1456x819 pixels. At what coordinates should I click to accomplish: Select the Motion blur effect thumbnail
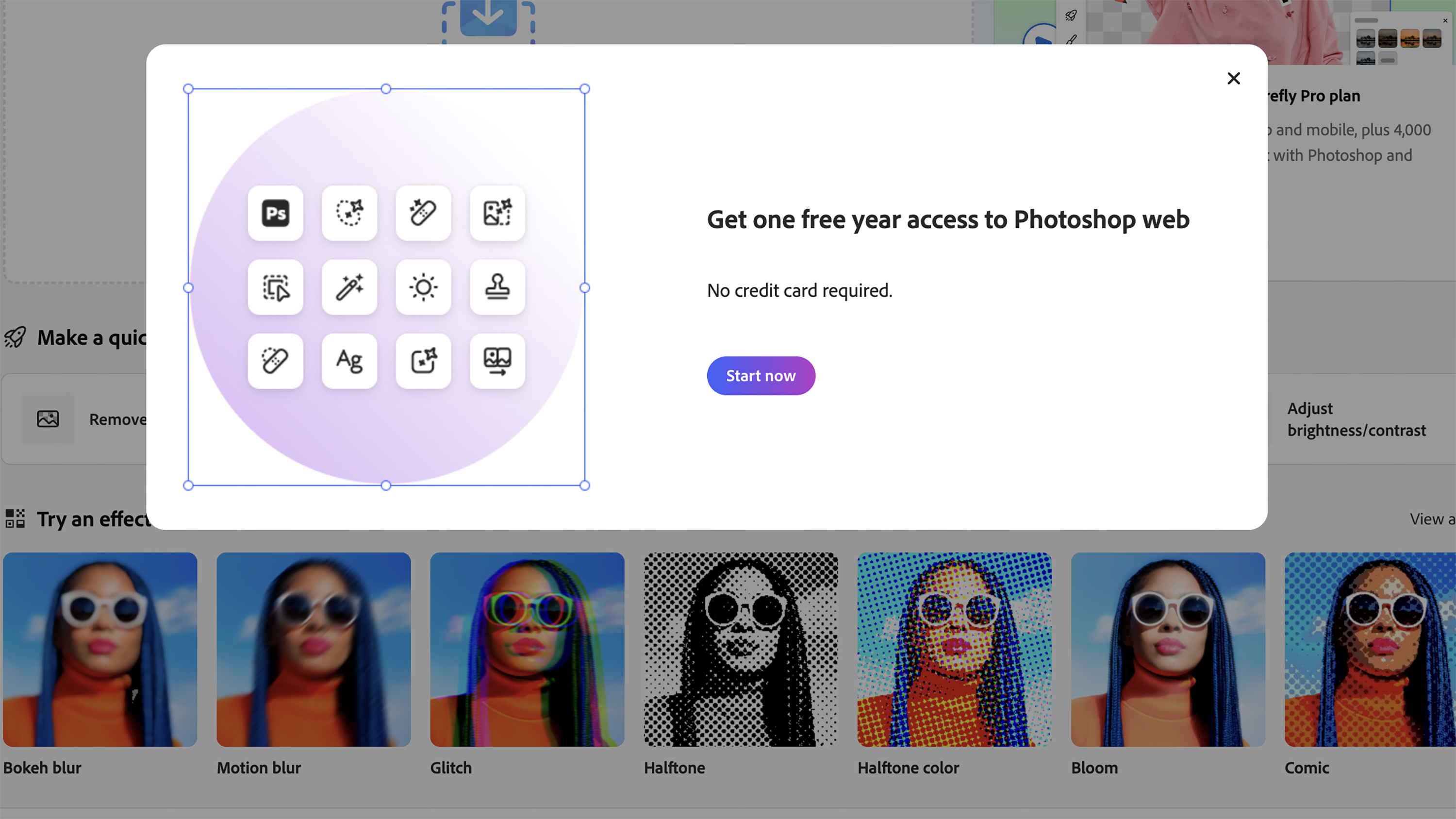(x=314, y=649)
